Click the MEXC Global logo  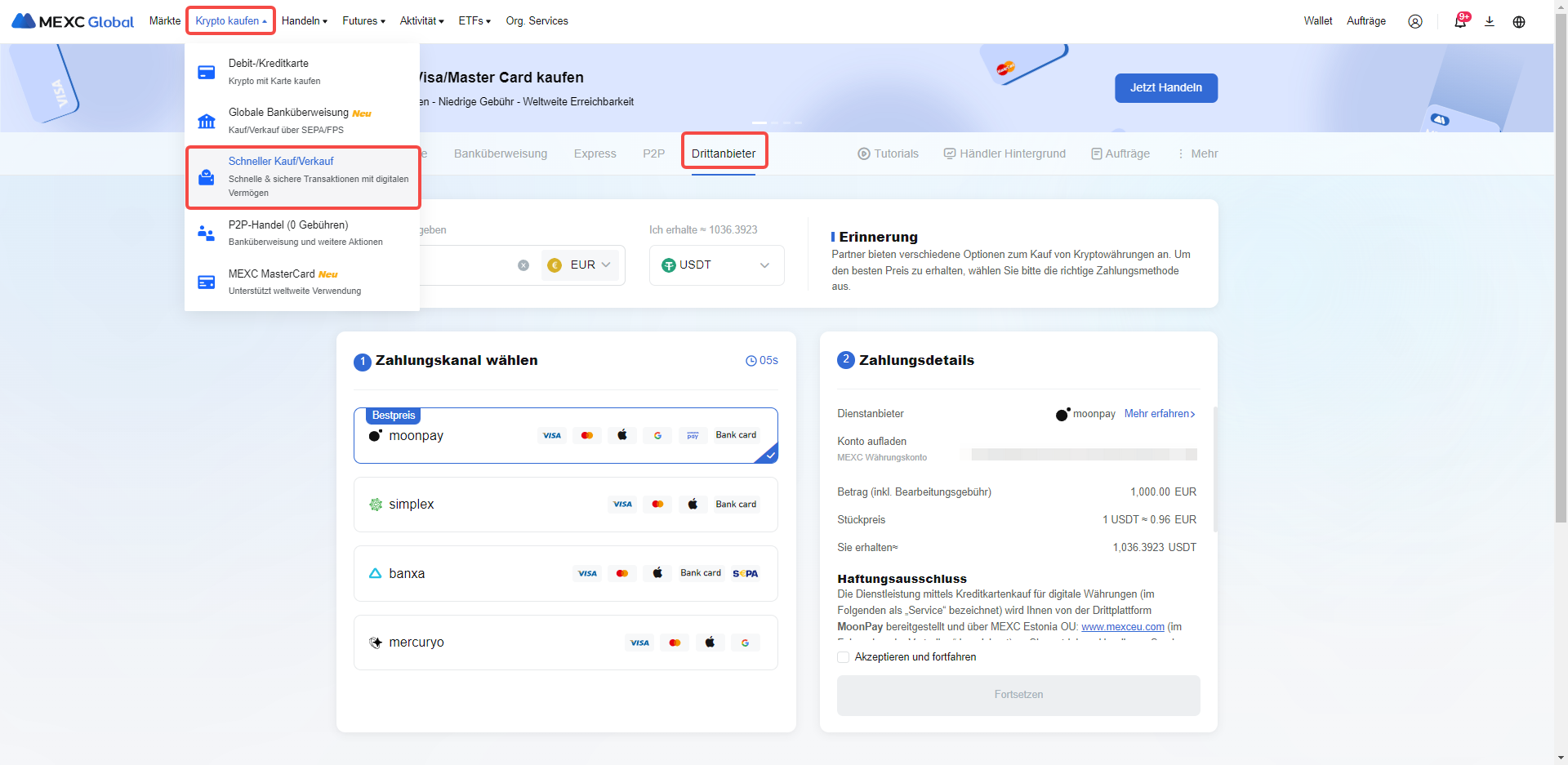[73, 21]
